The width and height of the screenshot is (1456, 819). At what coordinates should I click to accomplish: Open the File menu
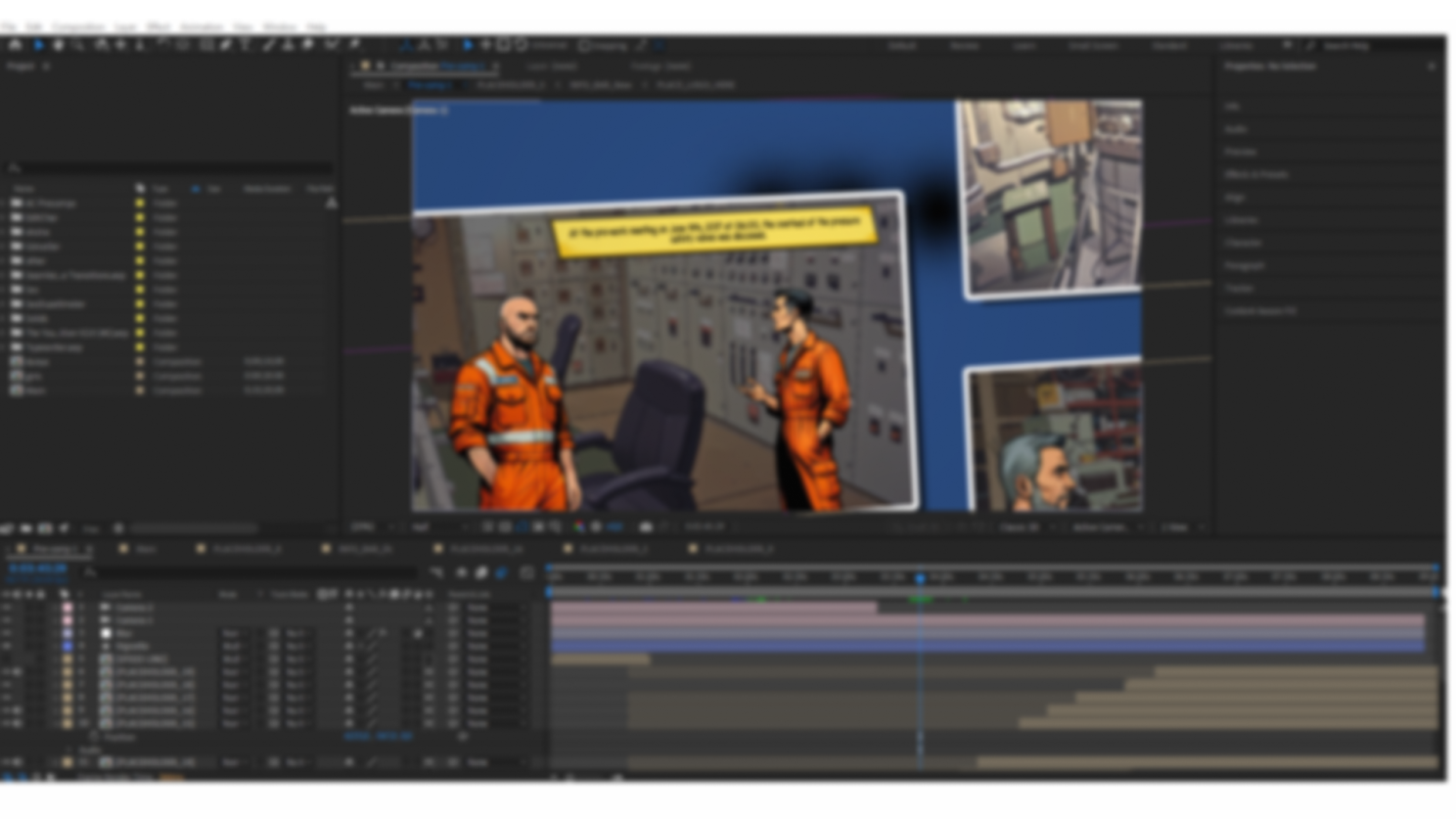9,27
